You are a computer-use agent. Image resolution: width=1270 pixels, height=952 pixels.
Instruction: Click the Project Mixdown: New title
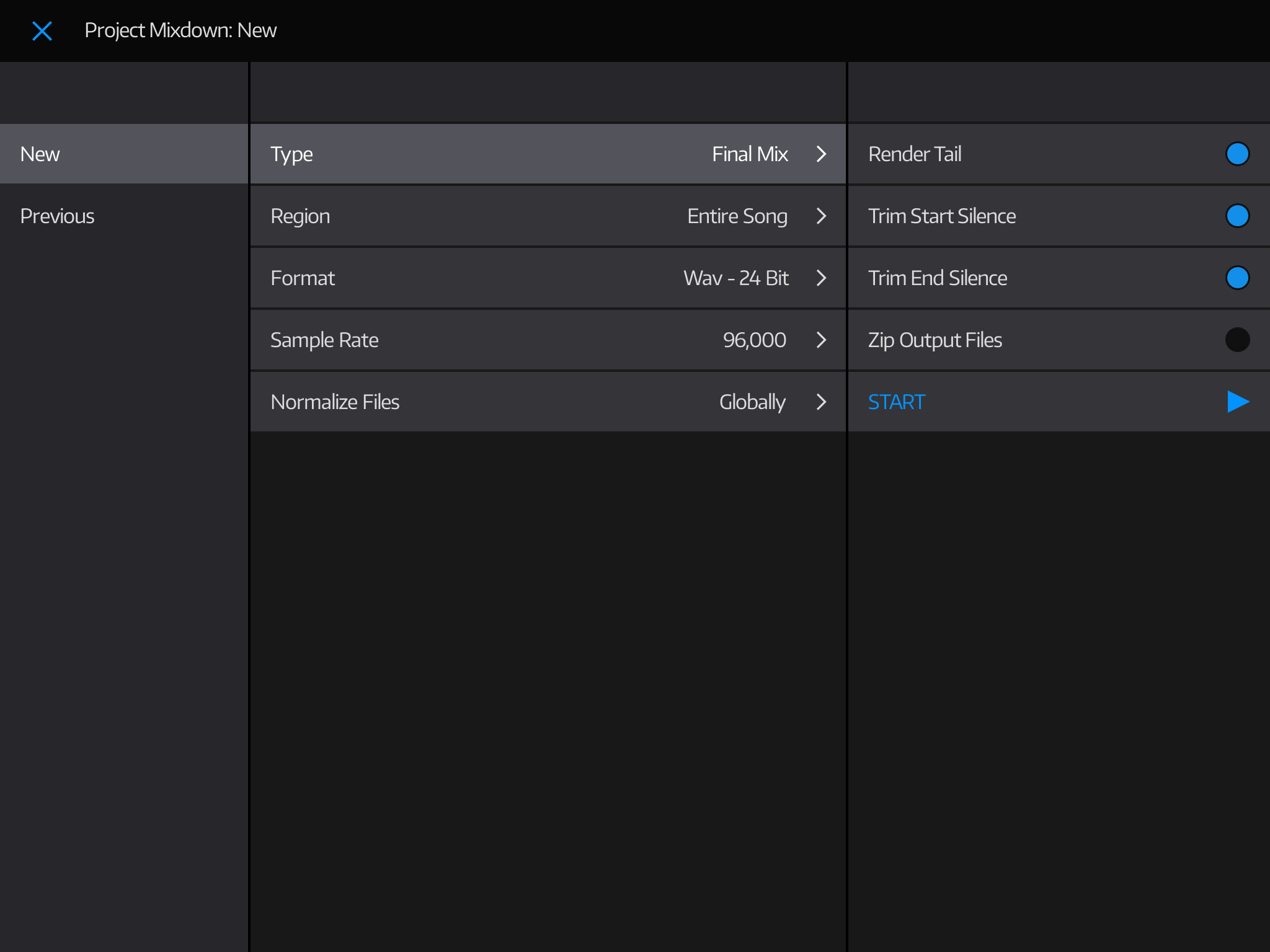pos(180,30)
